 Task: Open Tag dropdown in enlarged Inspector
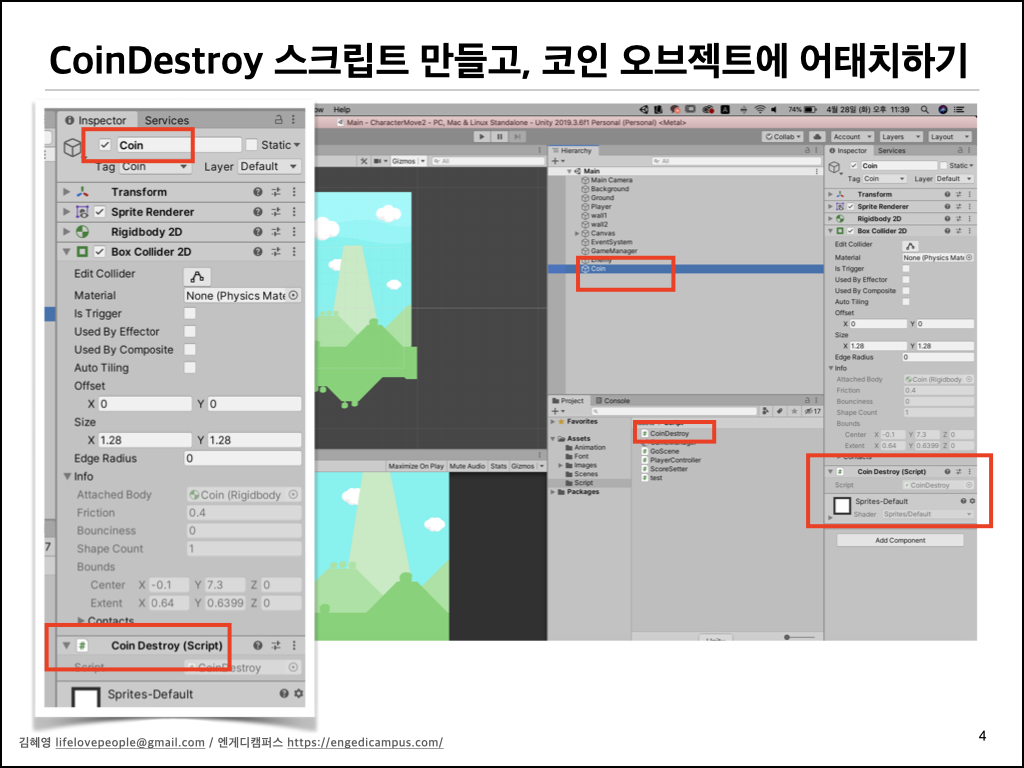coord(154,167)
